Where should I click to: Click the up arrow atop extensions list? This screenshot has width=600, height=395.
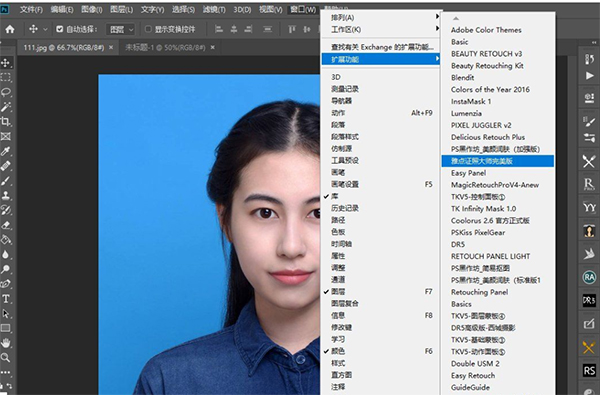[455, 18]
